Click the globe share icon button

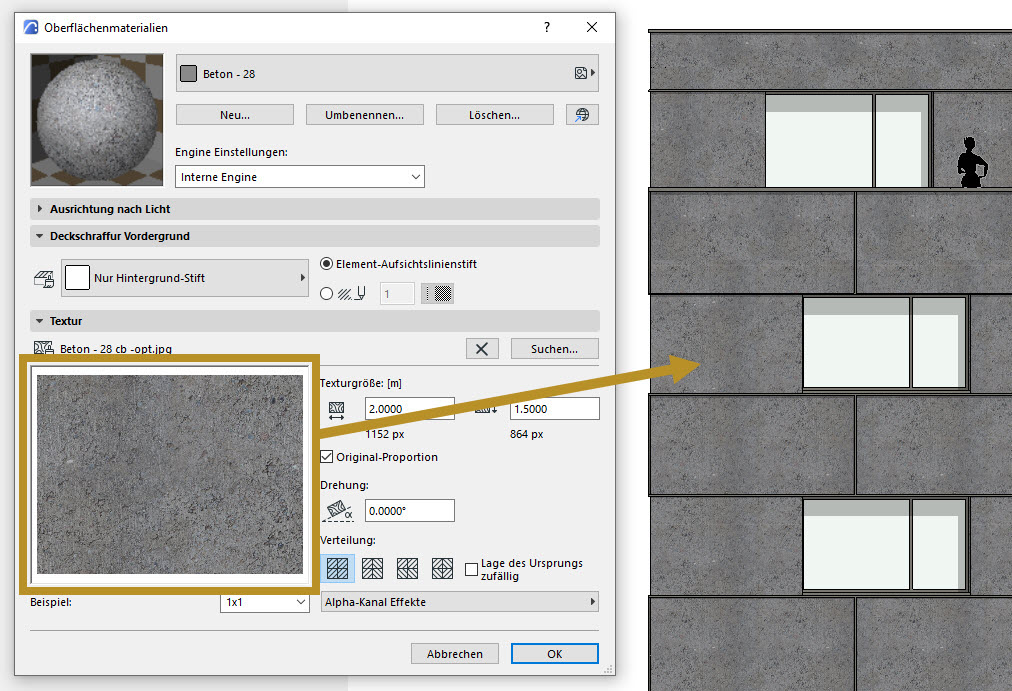point(582,115)
